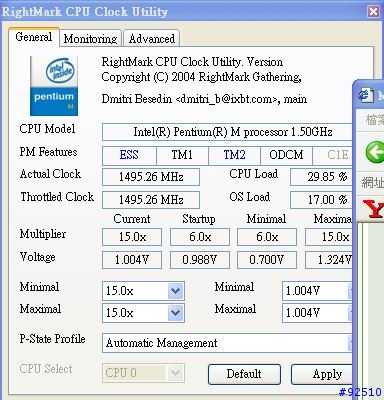Expand the Maximal multiplier dropdown

point(176,313)
